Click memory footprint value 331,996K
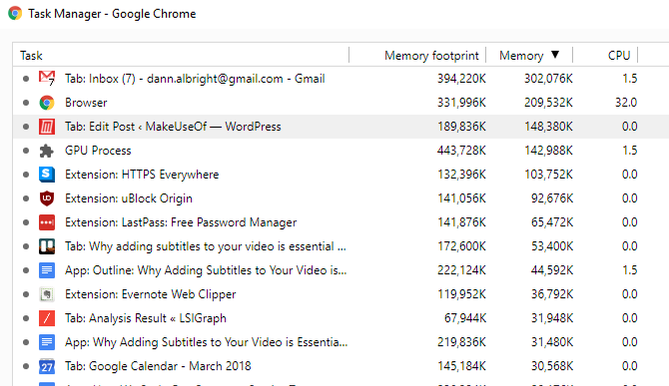The height and width of the screenshot is (386, 669). 461,102
